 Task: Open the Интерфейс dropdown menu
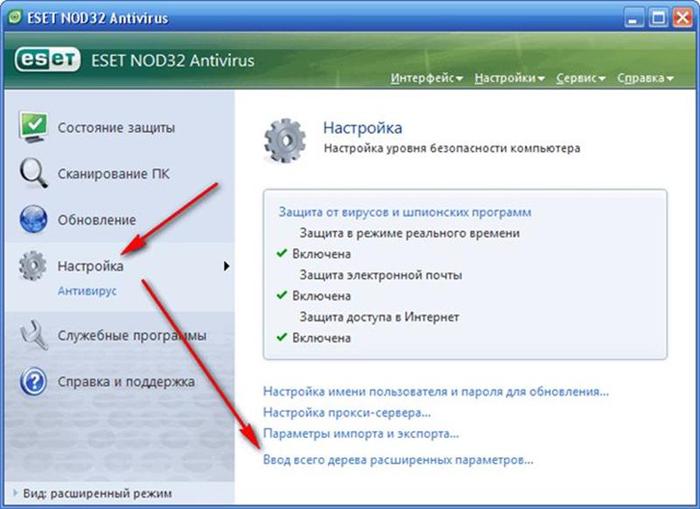coord(426,78)
